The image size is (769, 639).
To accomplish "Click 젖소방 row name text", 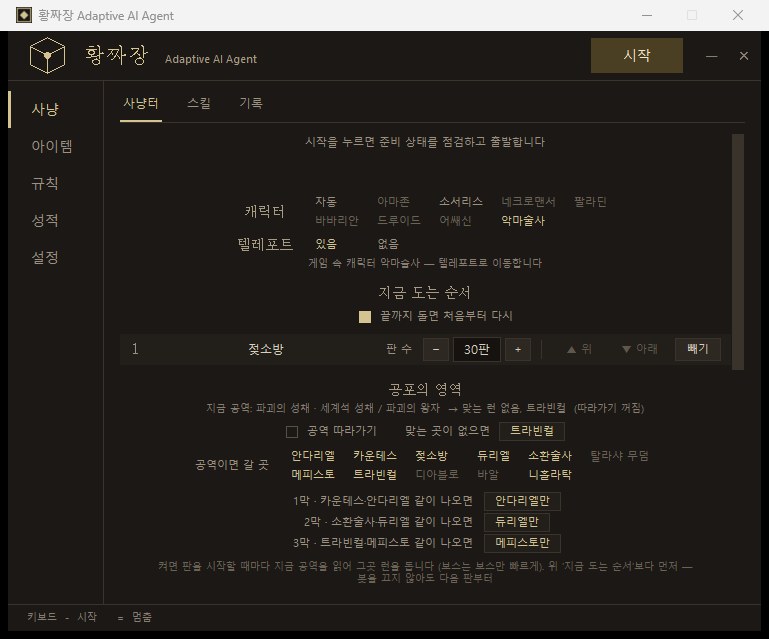I will [x=266, y=349].
